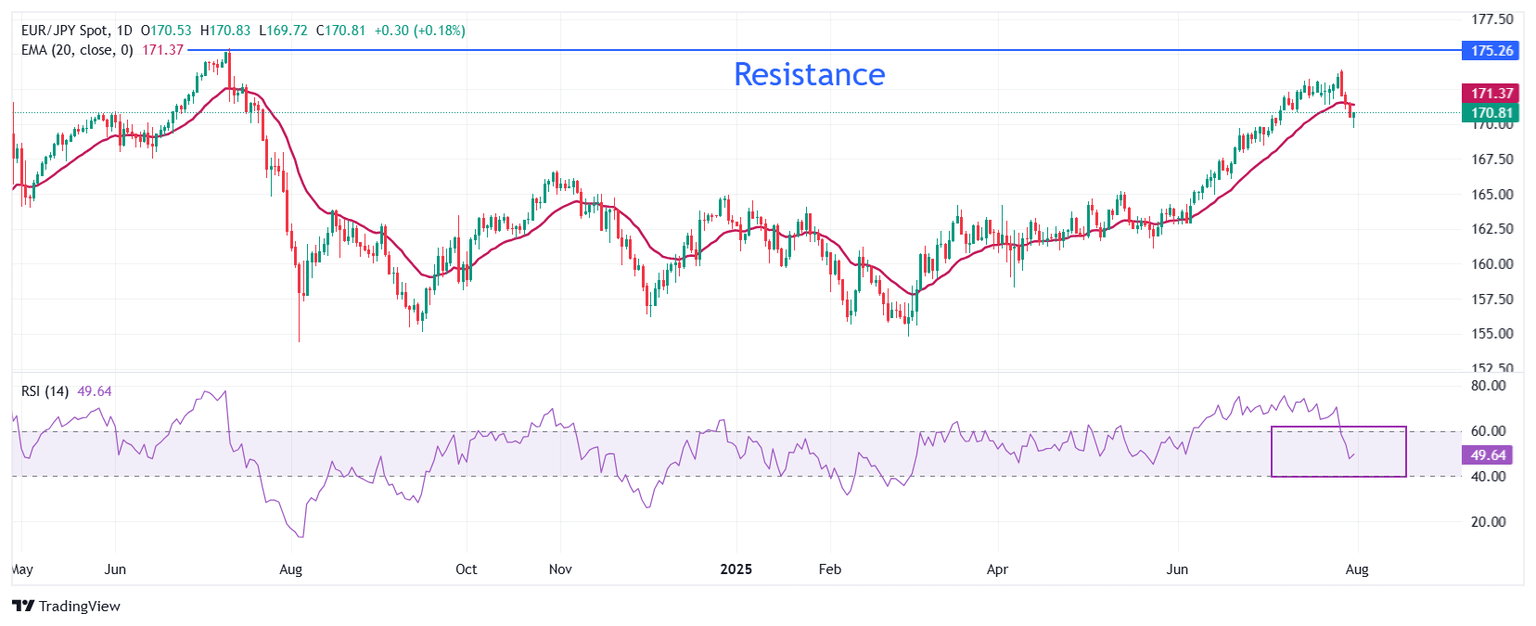Click the 80.00 level on RSI scale
This screenshot has height=626, width=1536.
pyautogui.click(x=1489, y=385)
